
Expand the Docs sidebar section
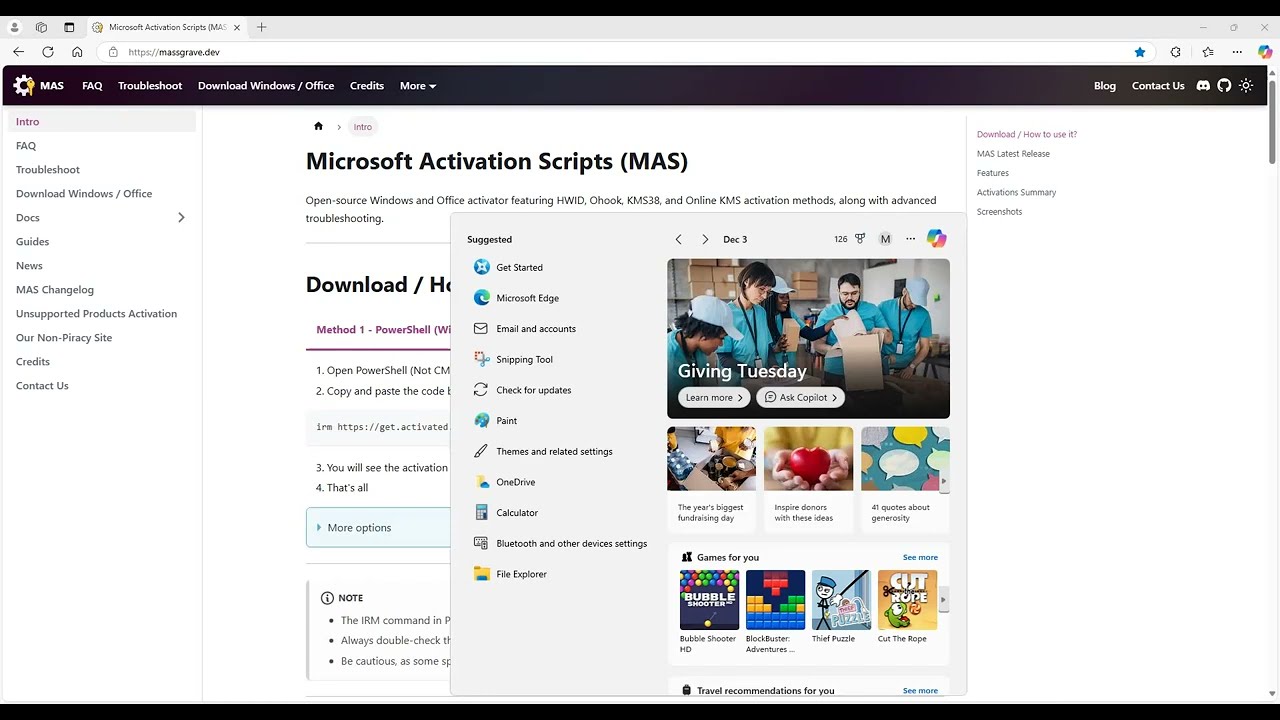pyautogui.click(x=181, y=217)
